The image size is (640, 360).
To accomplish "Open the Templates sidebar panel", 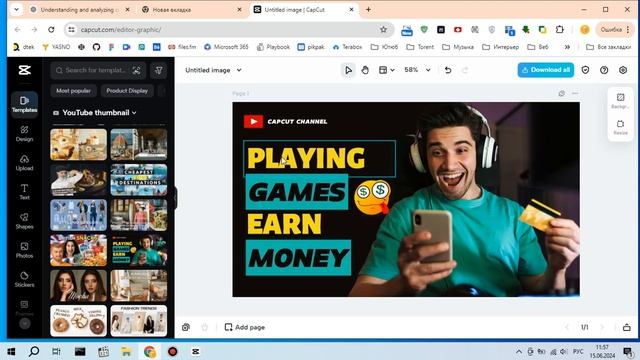I will tap(24, 104).
